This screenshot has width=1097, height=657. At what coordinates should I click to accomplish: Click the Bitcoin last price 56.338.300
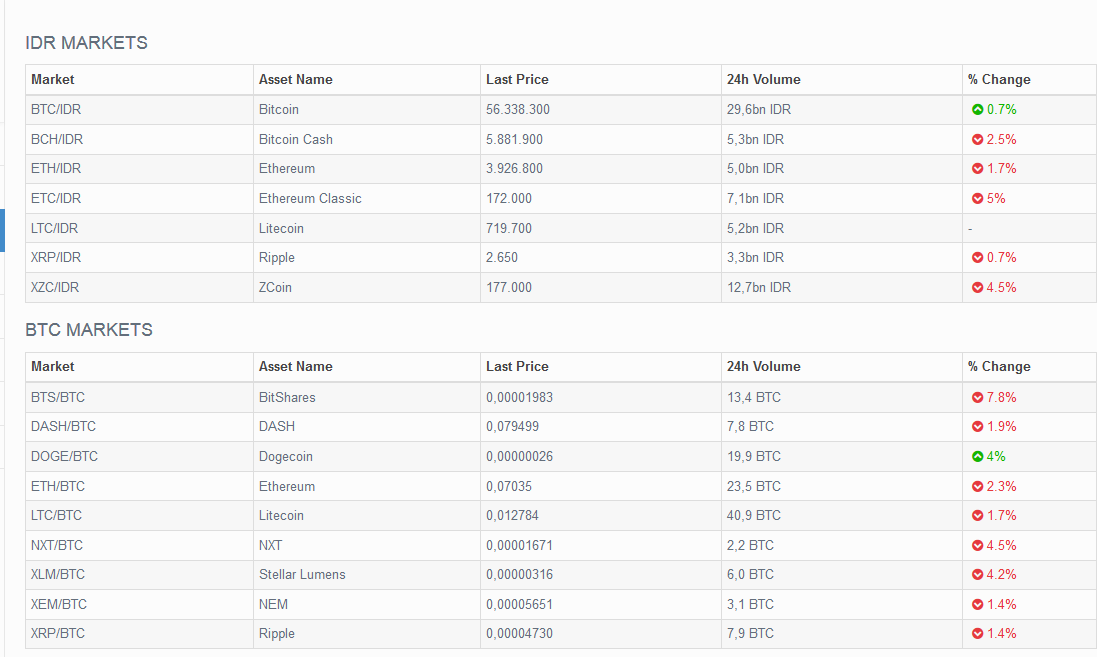(x=518, y=109)
